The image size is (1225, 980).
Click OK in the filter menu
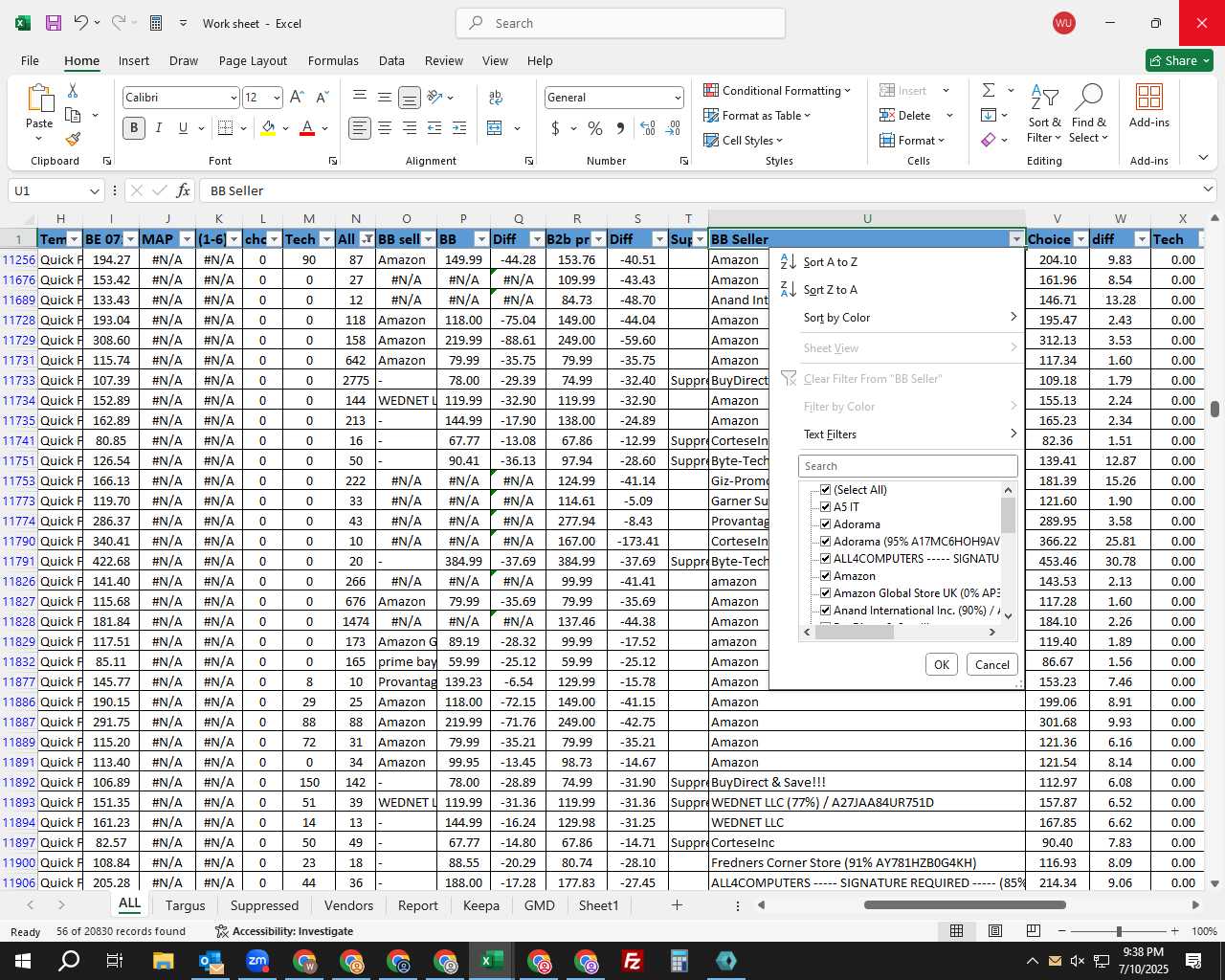pyautogui.click(x=942, y=664)
